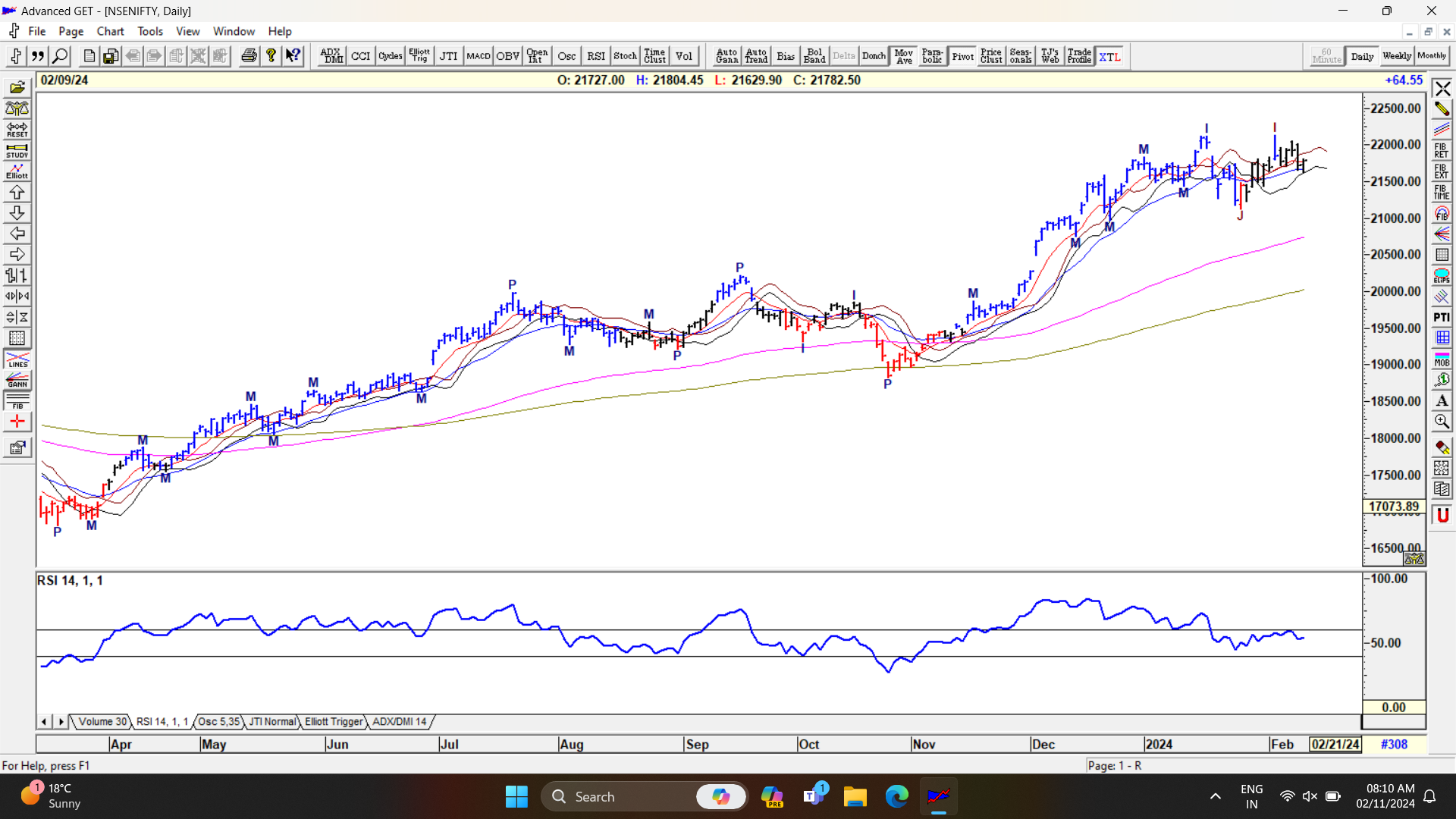This screenshot has height=819, width=1456.
Task: Toggle the Moving Average study
Action: (903, 56)
